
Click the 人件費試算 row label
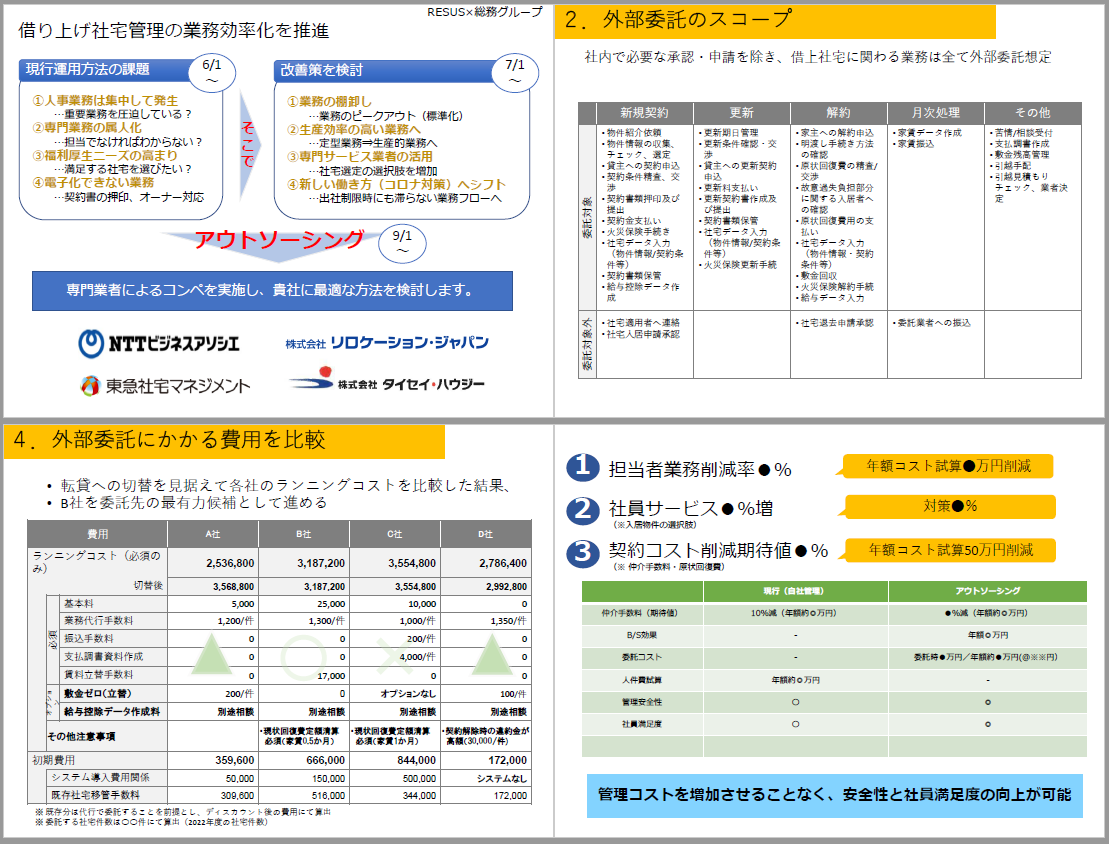641,679
